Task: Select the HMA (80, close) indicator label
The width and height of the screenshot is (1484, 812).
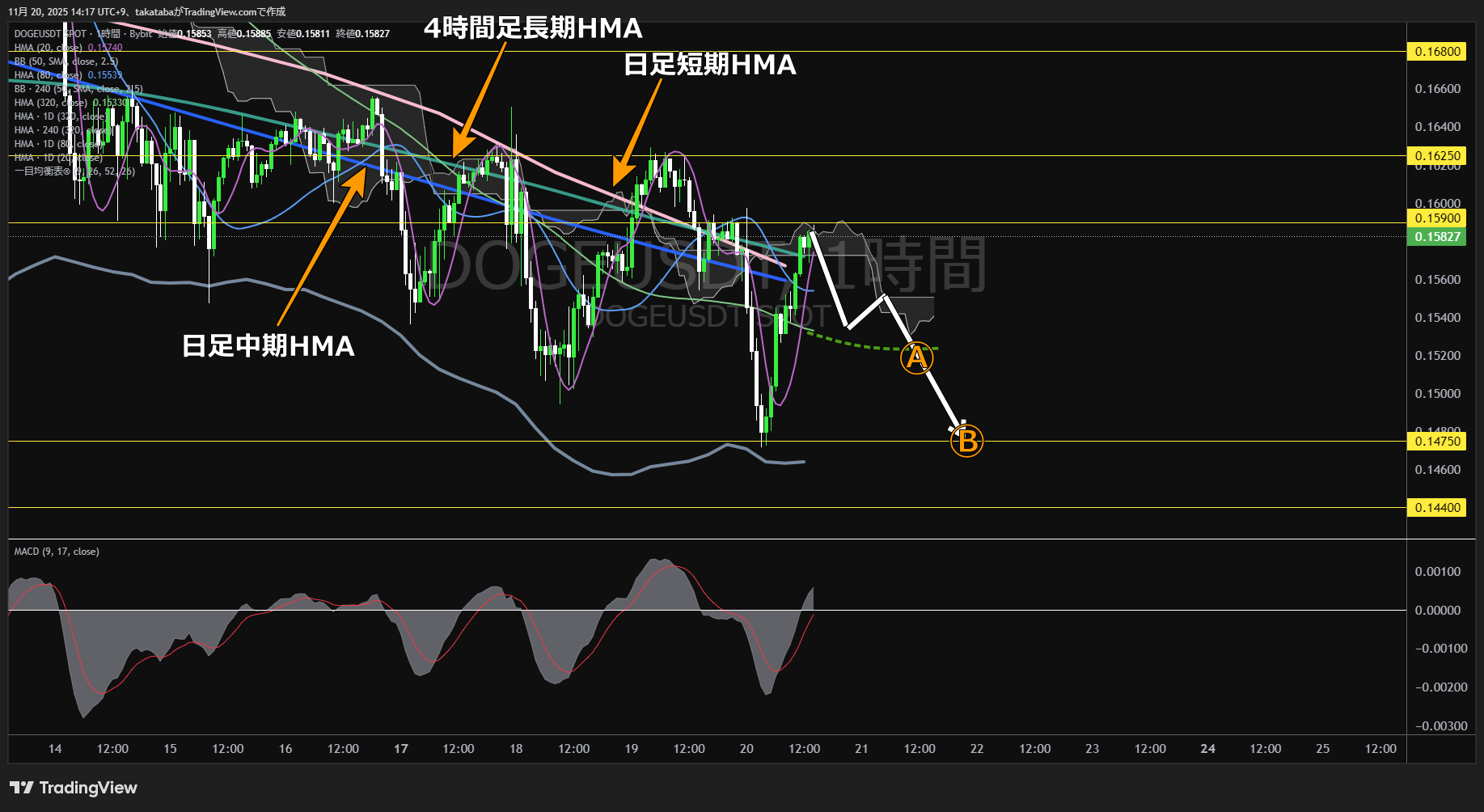Action: [48, 75]
